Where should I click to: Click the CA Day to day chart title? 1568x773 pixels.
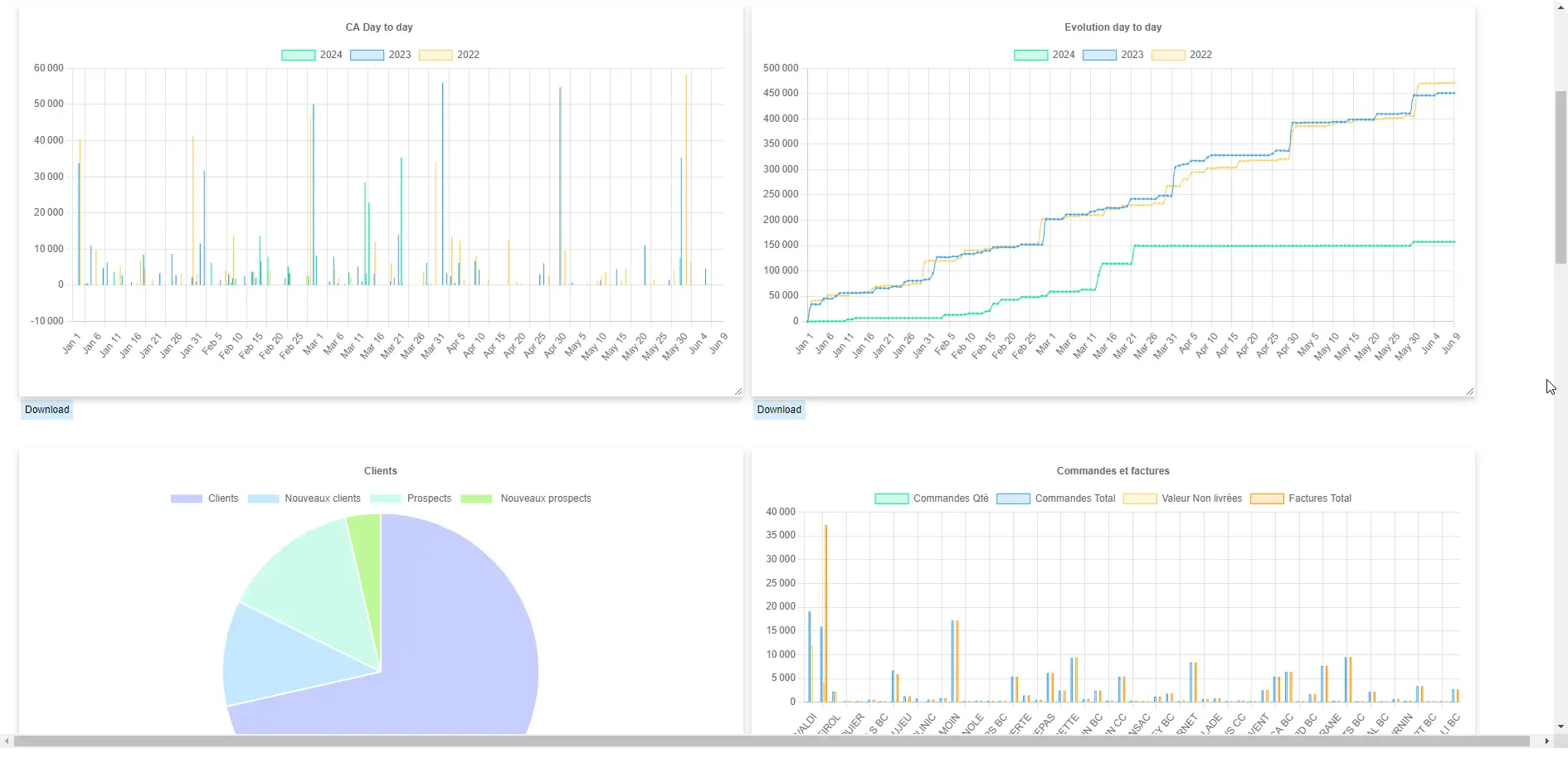point(379,27)
